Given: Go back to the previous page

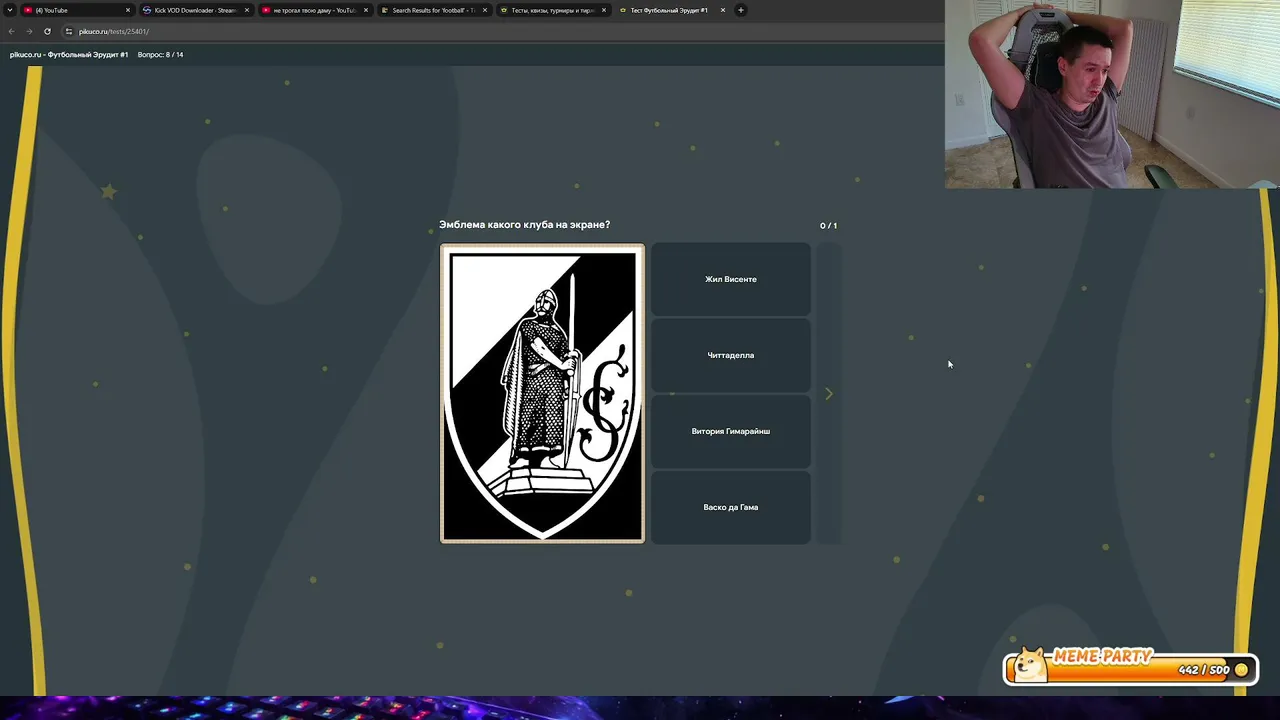Looking at the screenshot, I should (11, 31).
